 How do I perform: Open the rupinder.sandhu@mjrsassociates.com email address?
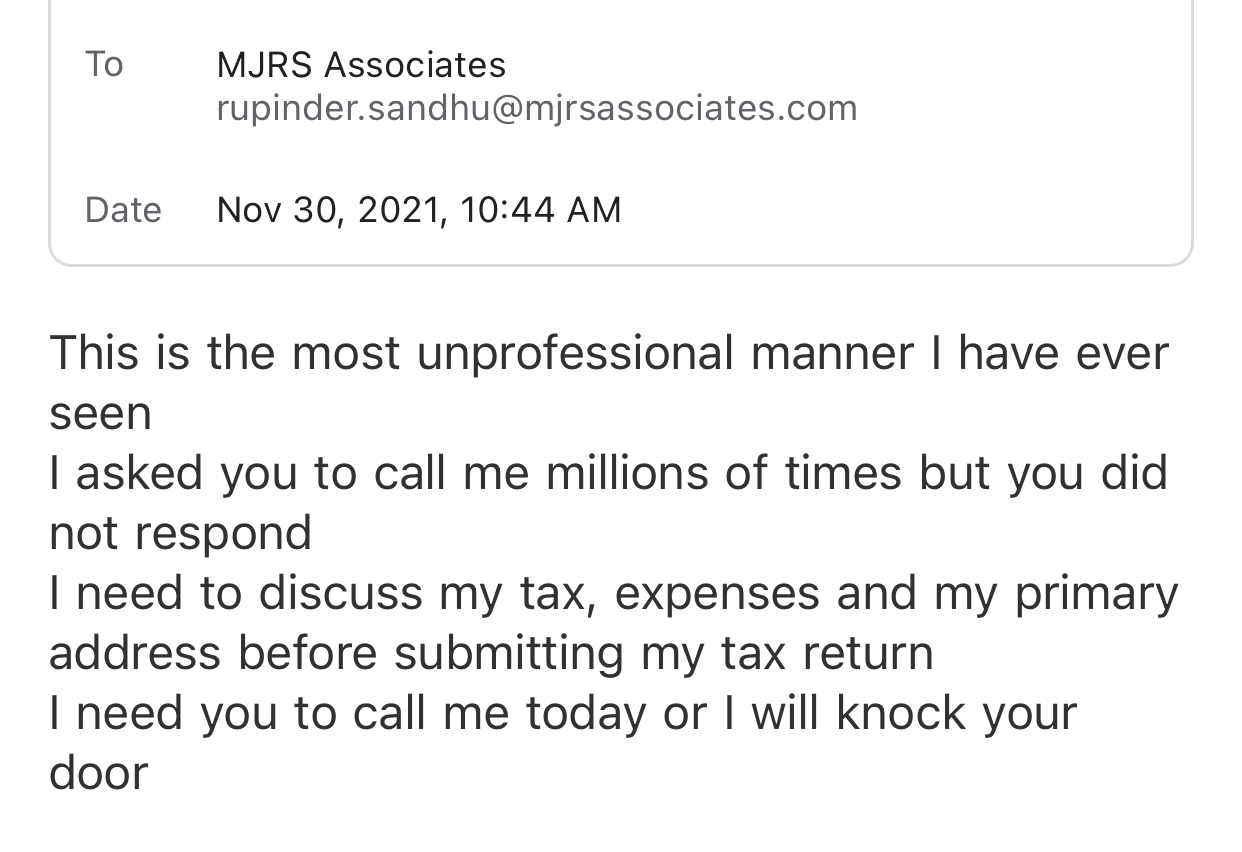pos(537,108)
